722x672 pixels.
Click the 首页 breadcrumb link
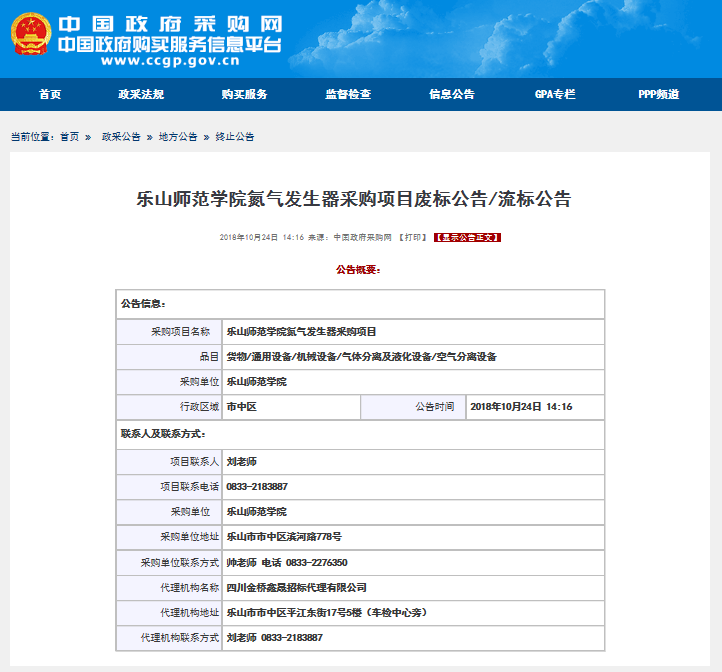(69, 137)
